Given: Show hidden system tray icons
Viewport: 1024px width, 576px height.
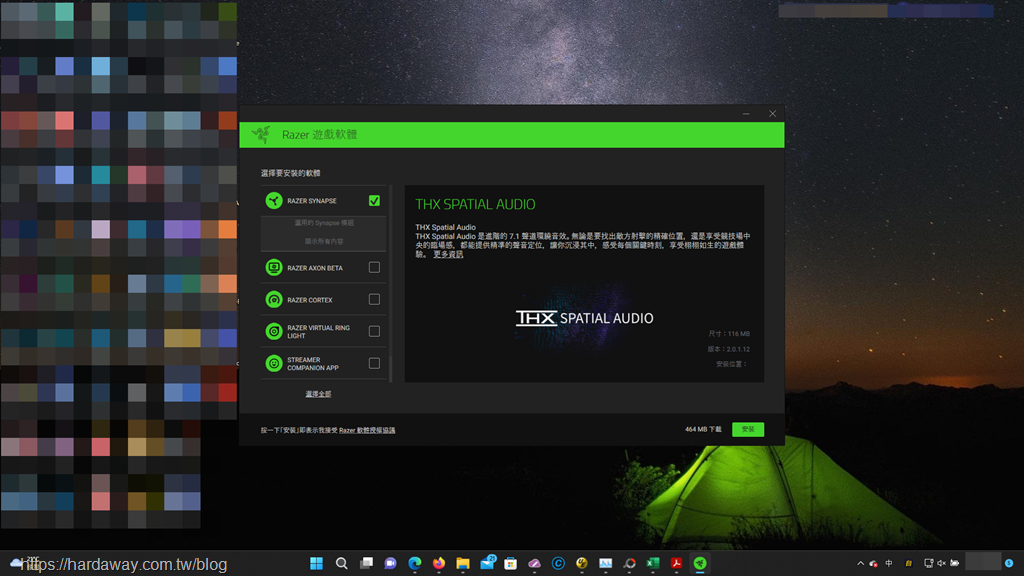Looking at the screenshot, I should [x=860, y=563].
